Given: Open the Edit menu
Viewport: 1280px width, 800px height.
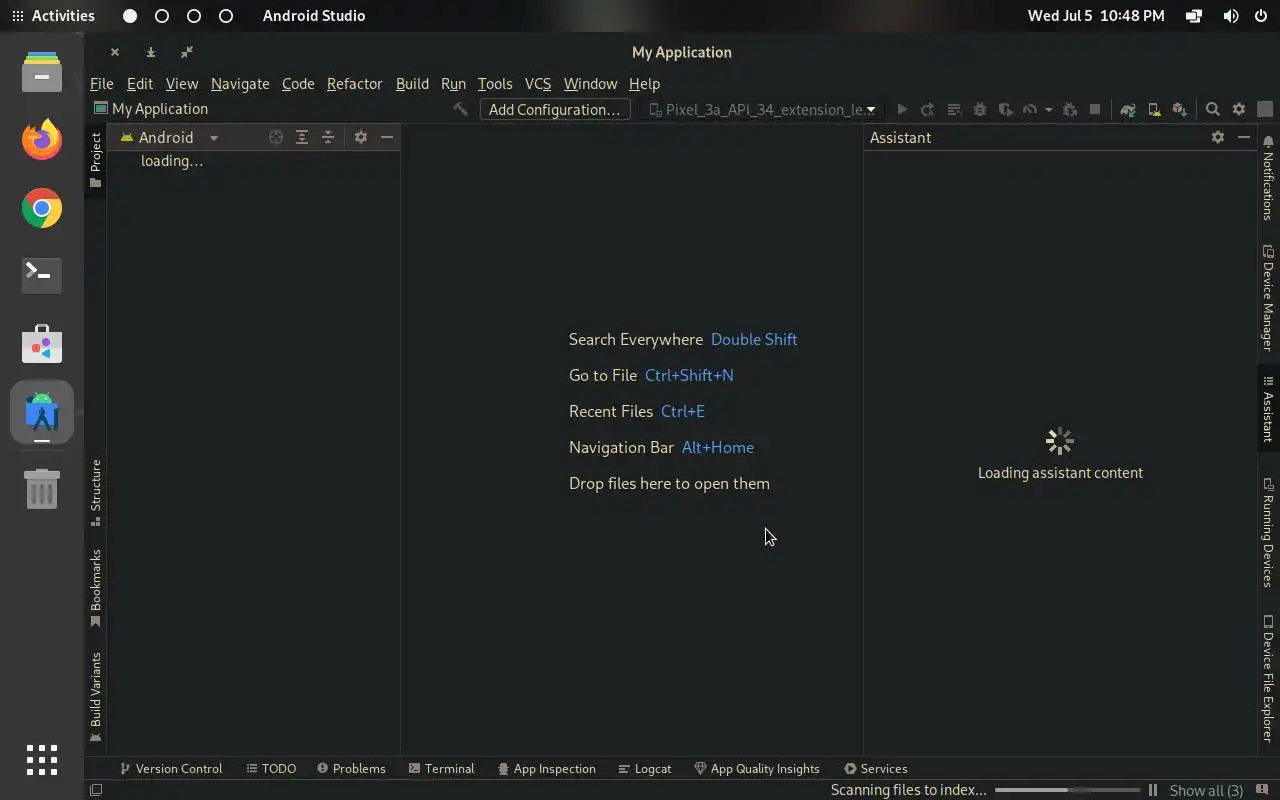Looking at the screenshot, I should coord(140,83).
